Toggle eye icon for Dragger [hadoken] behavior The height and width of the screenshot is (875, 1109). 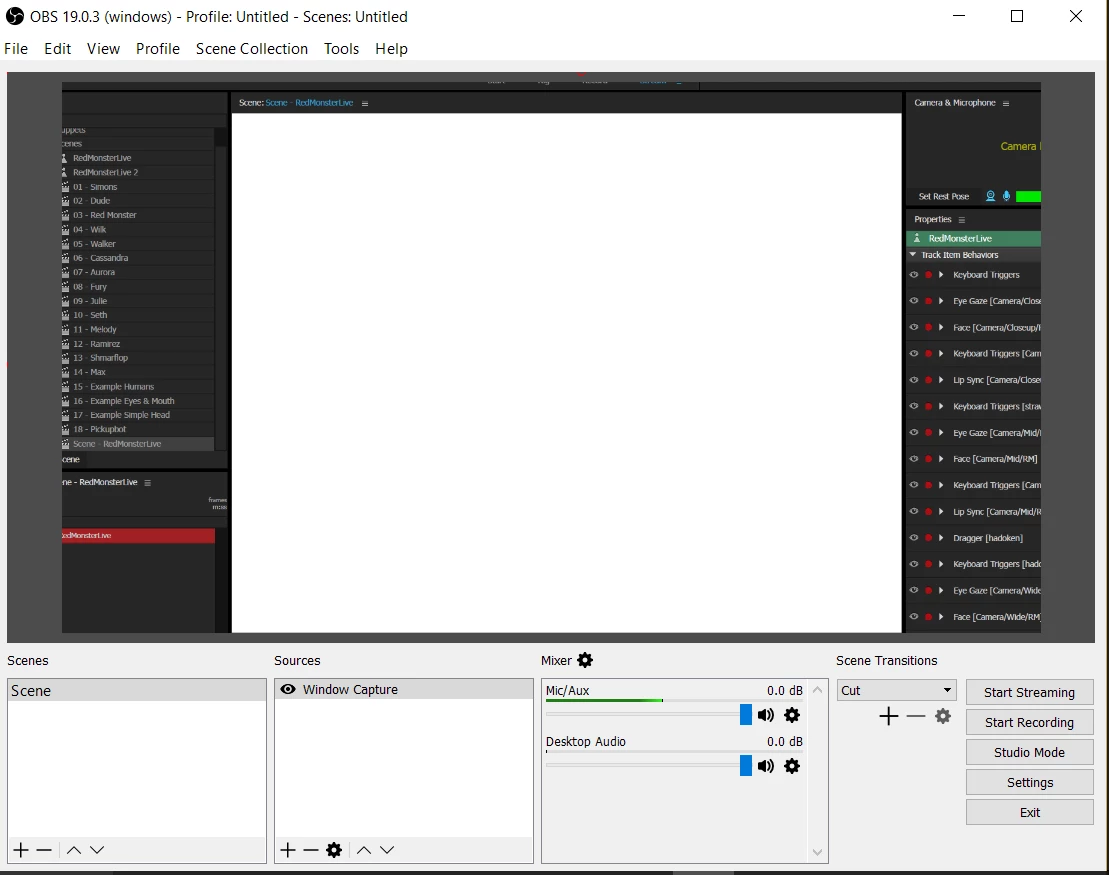click(914, 538)
